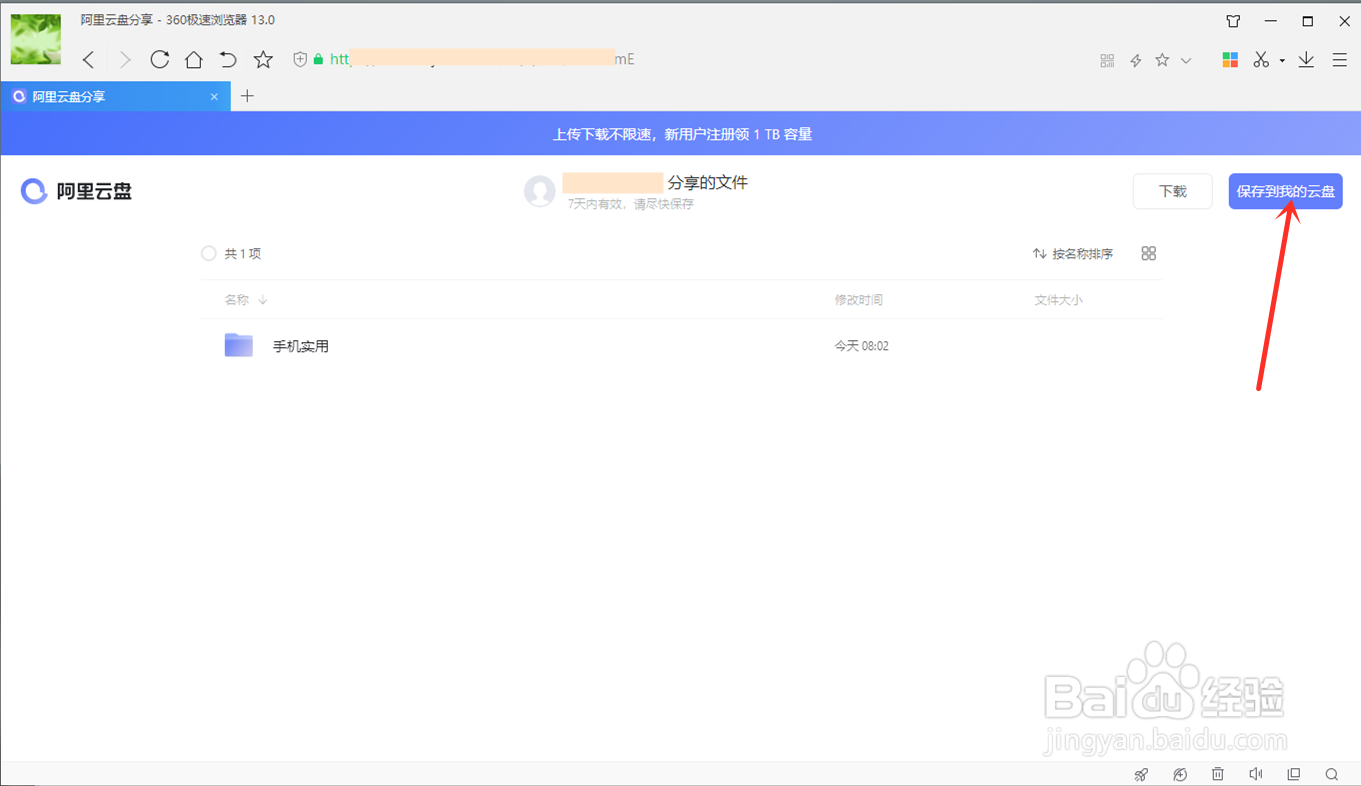Reload the page with refresh icon
The height and width of the screenshot is (786, 1361).
[159, 60]
